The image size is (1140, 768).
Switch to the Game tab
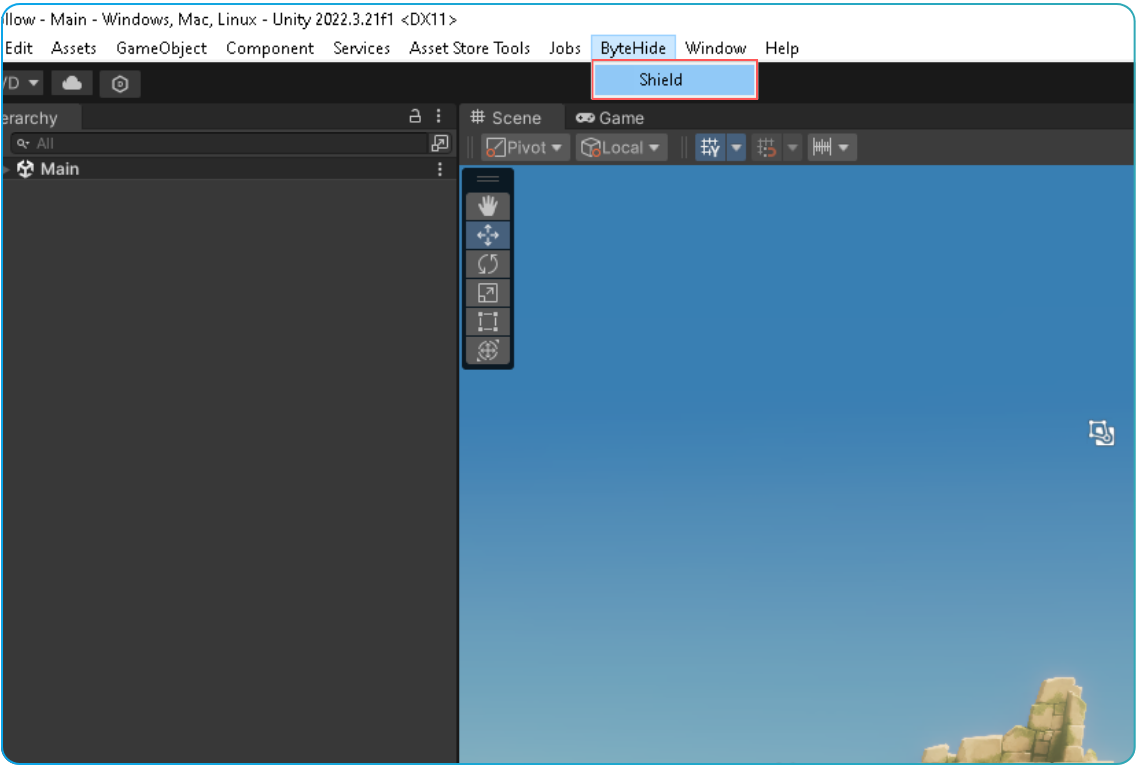coord(610,118)
